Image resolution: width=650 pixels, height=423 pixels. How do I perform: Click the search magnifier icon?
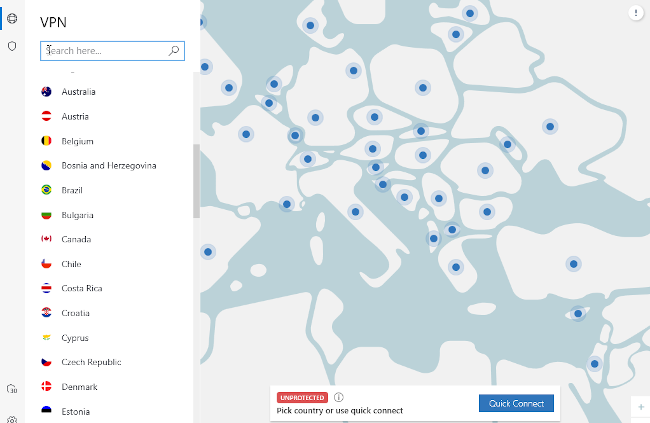pyautogui.click(x=174, y=51)
